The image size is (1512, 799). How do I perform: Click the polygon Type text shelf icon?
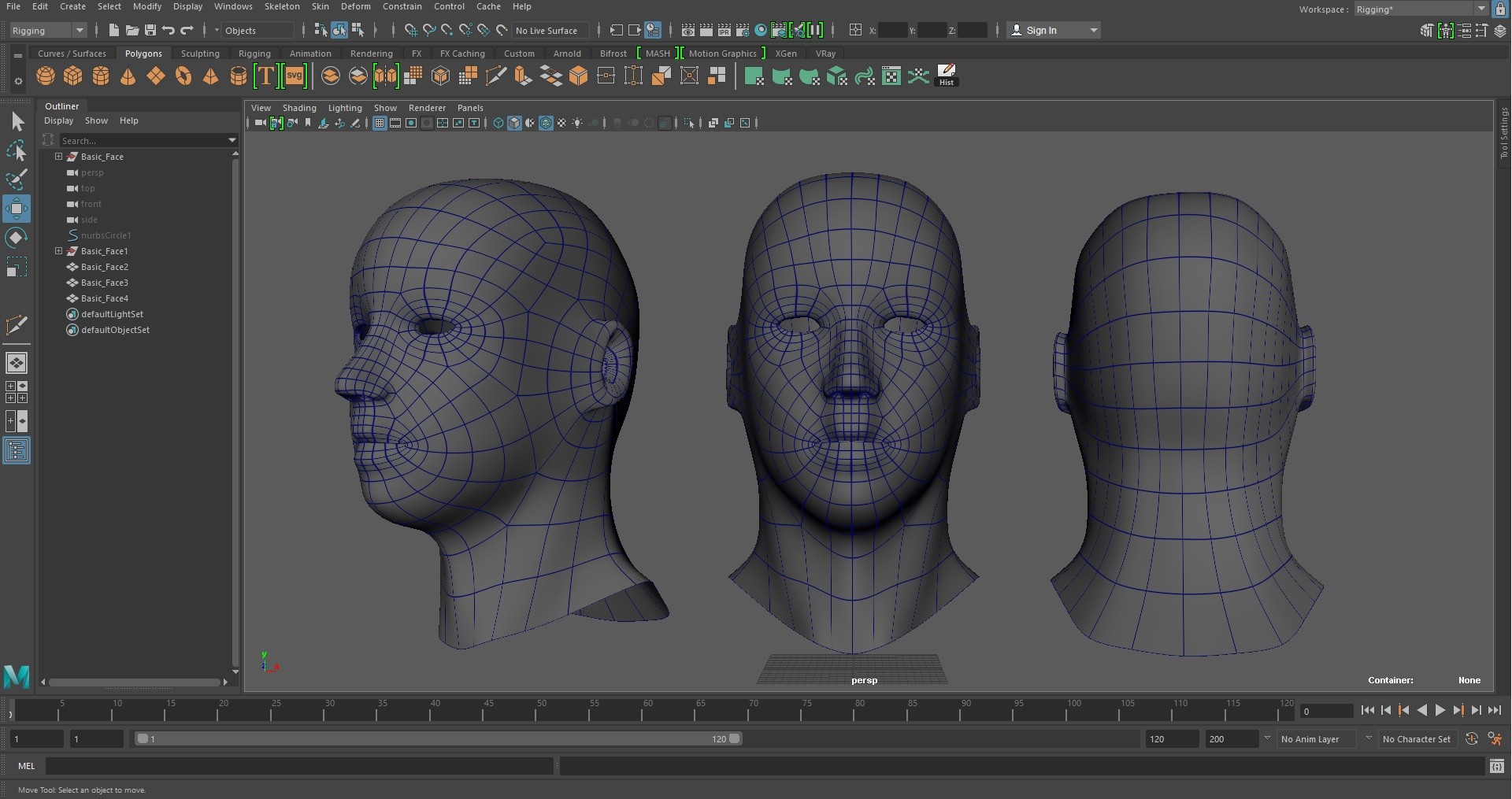coord(266,76)
